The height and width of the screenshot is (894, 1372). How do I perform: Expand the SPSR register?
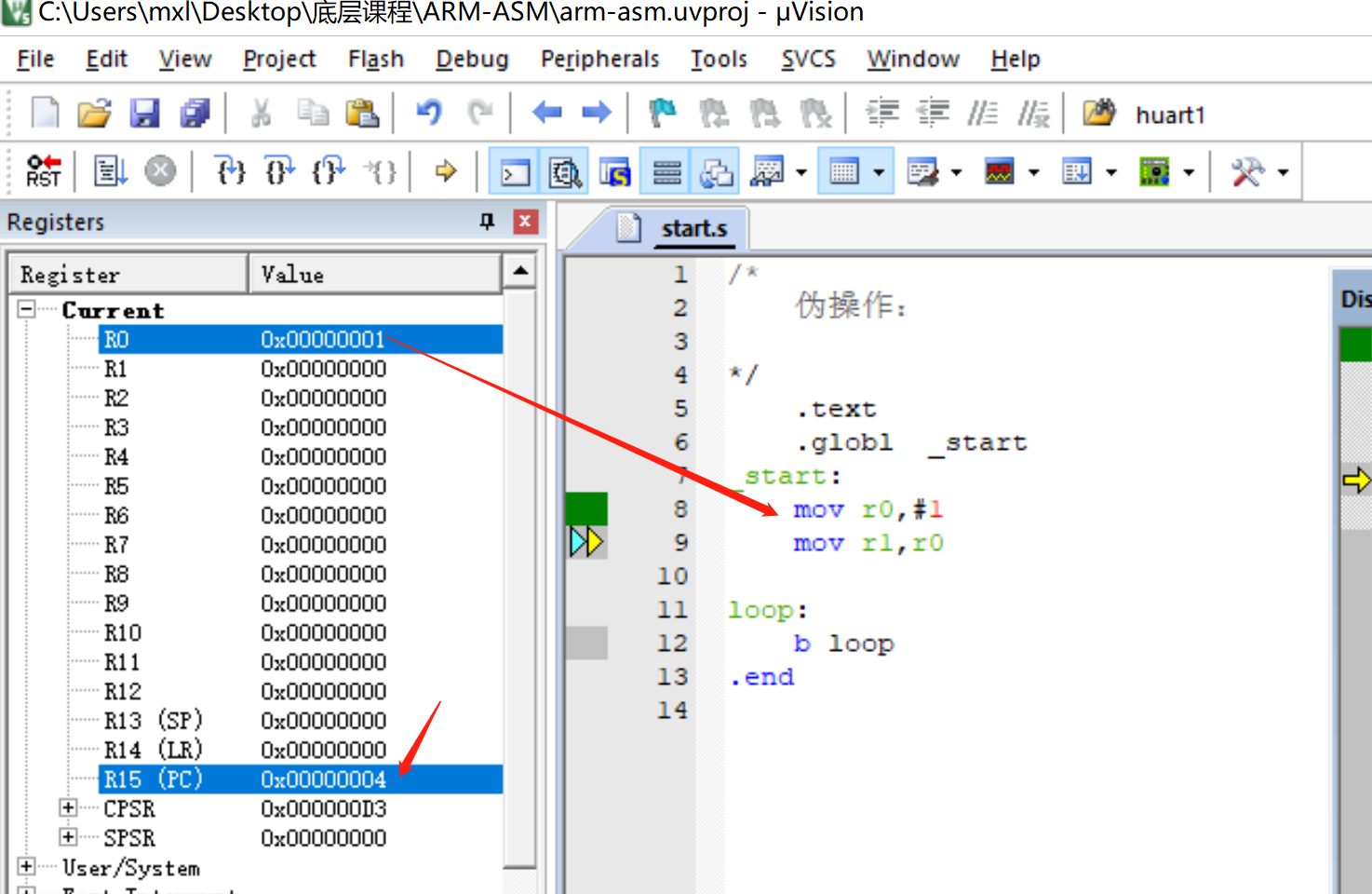(x=68, y=836)
